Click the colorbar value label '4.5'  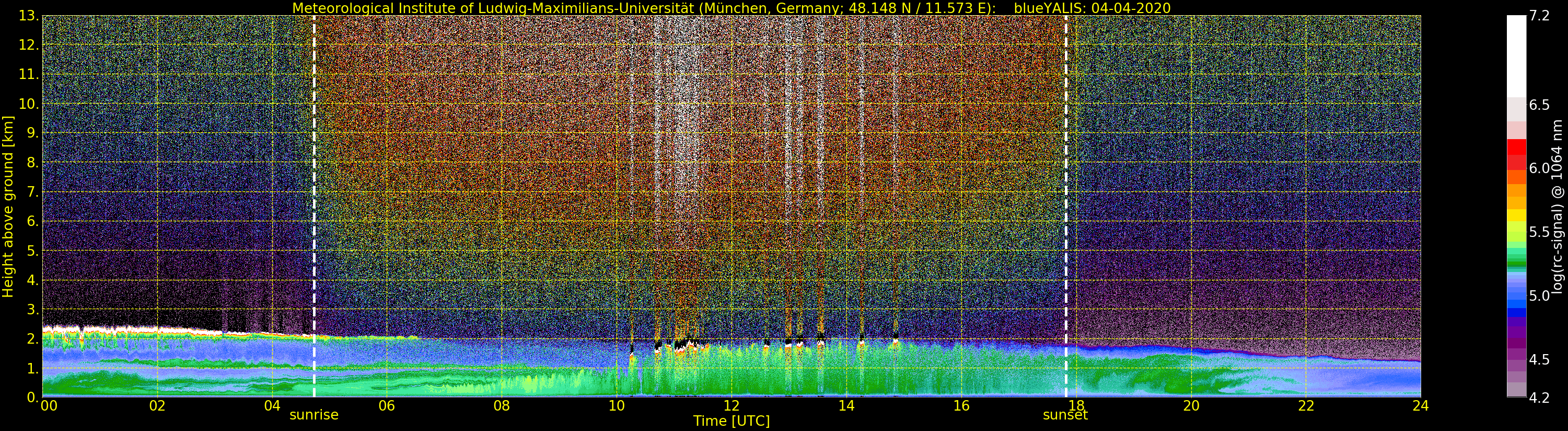1539,359
